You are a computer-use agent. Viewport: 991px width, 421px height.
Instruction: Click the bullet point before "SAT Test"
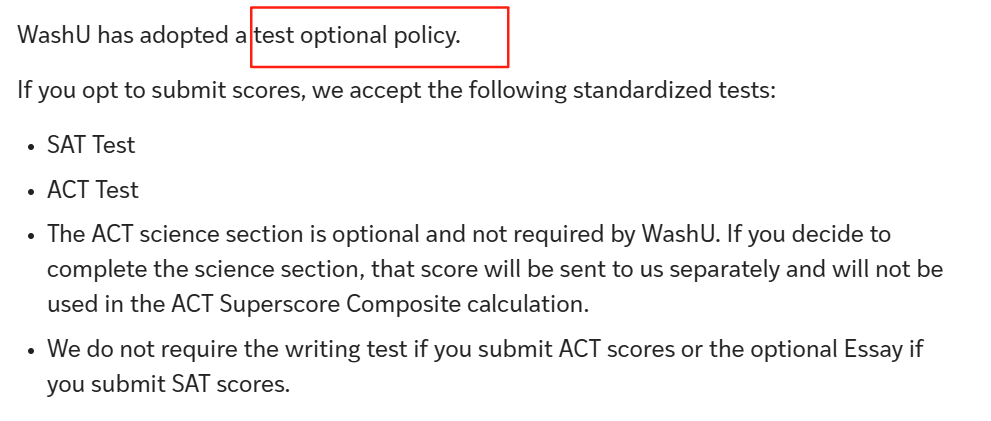tap(31, 146)
